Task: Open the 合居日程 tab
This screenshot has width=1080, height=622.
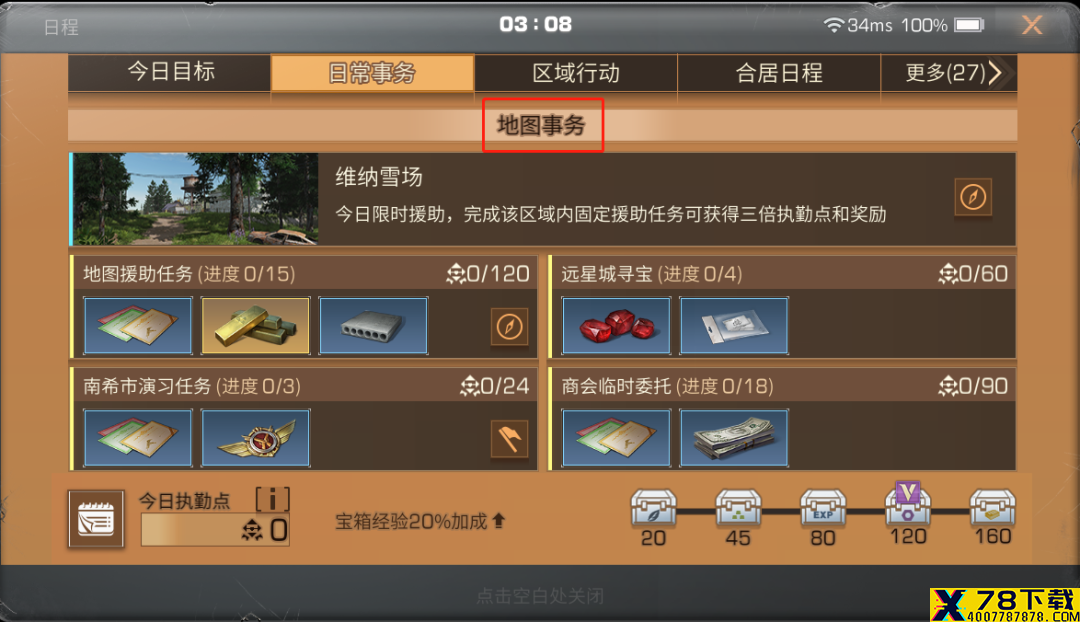Action: 779,72
